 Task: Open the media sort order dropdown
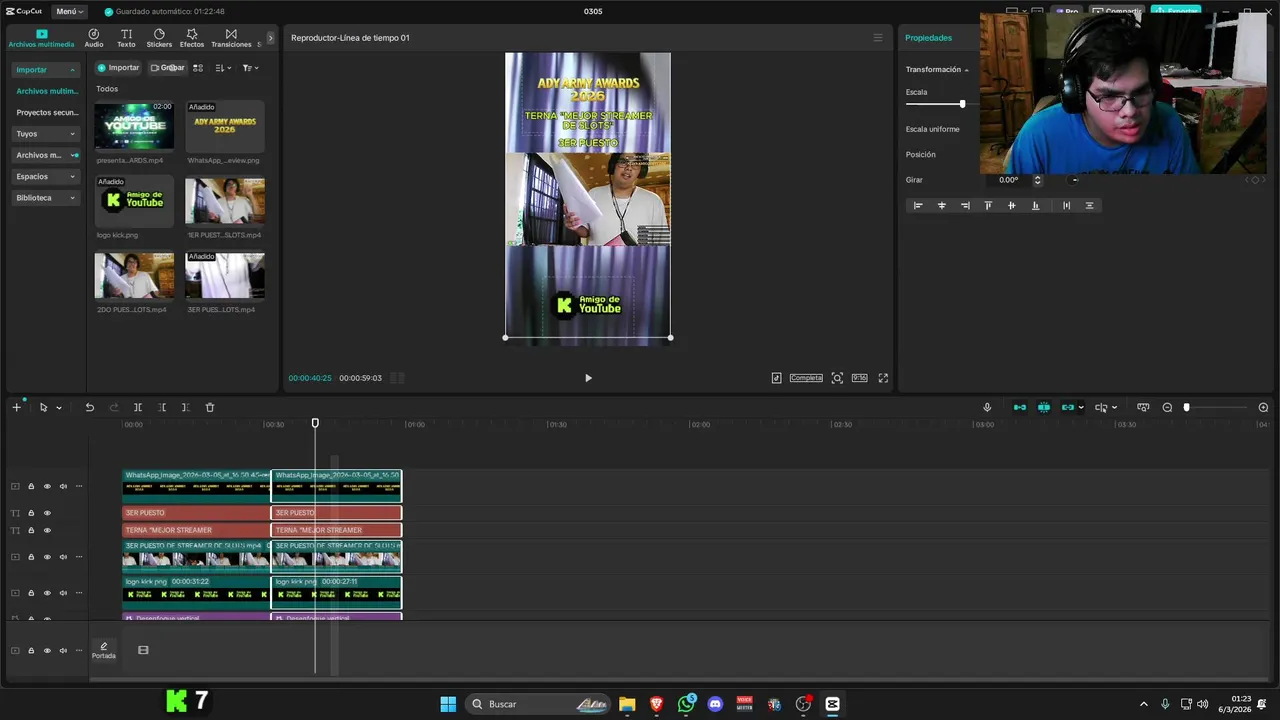tap(223, 68)
